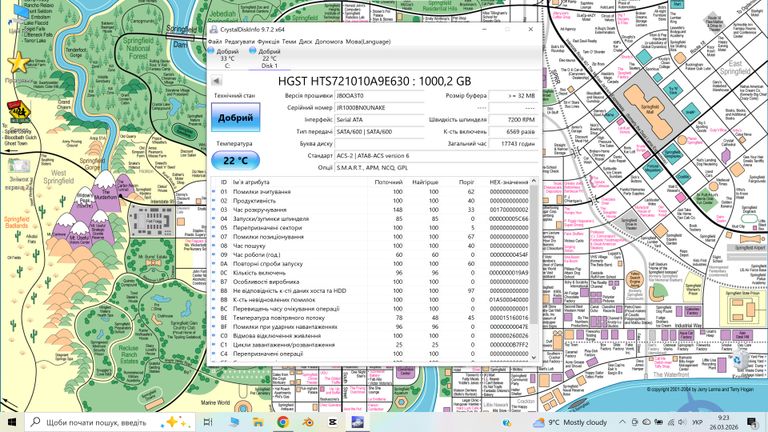Open the Функція menu
Screen dimensions: 768x432
268,41
